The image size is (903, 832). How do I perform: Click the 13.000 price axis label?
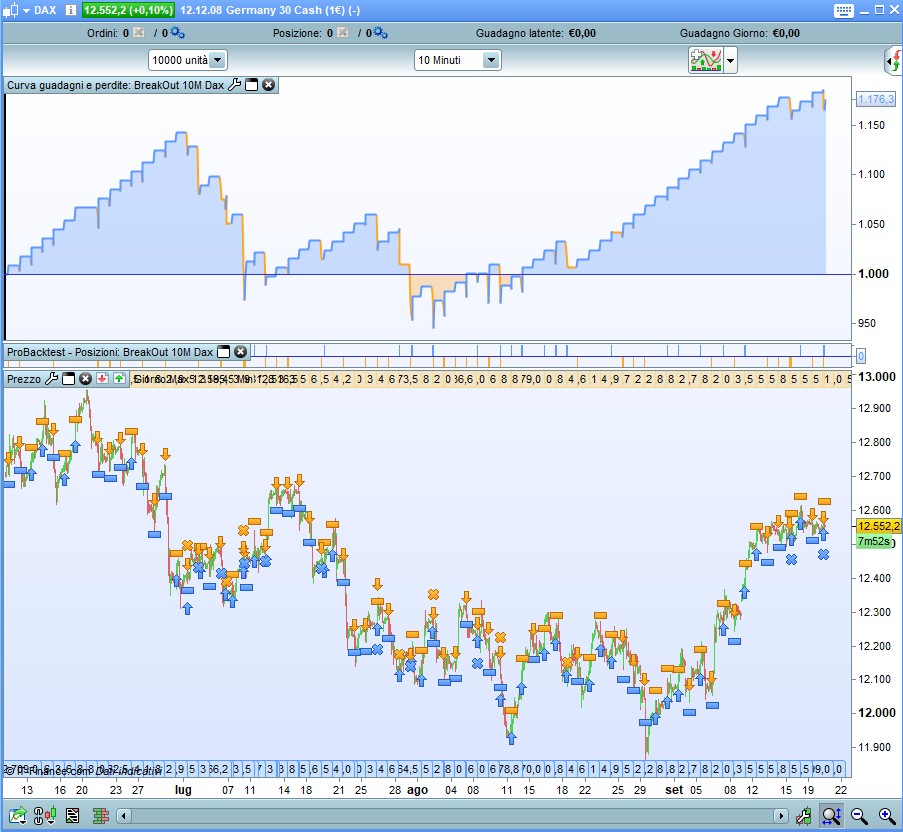[x=877, y=377]
